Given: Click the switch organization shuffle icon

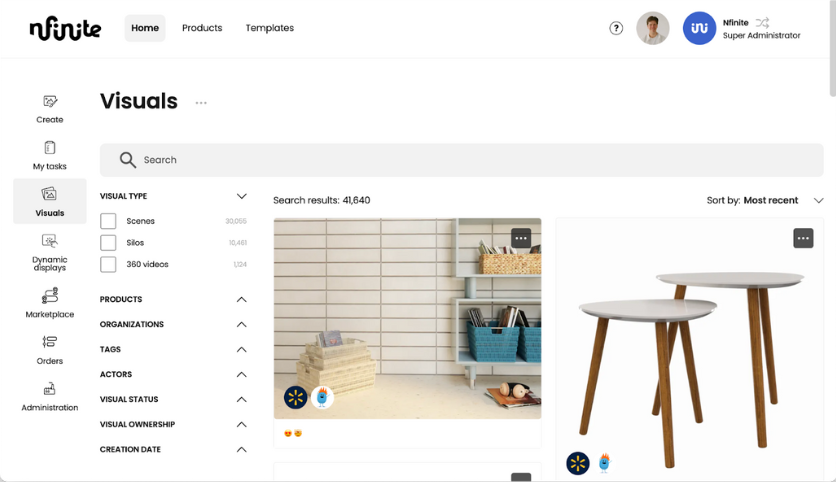Looking at the screenshot, I should tap(762, 22).
